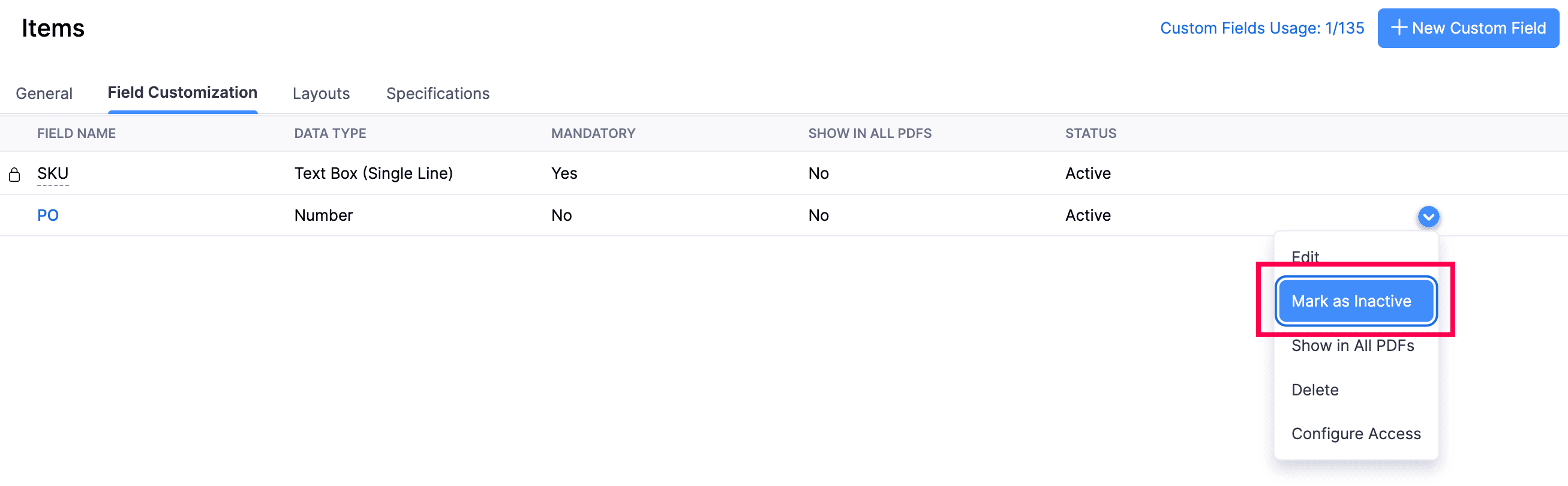1568x486 pixels.
Task: Select the Field Customization tab
Action: point(182,92)
